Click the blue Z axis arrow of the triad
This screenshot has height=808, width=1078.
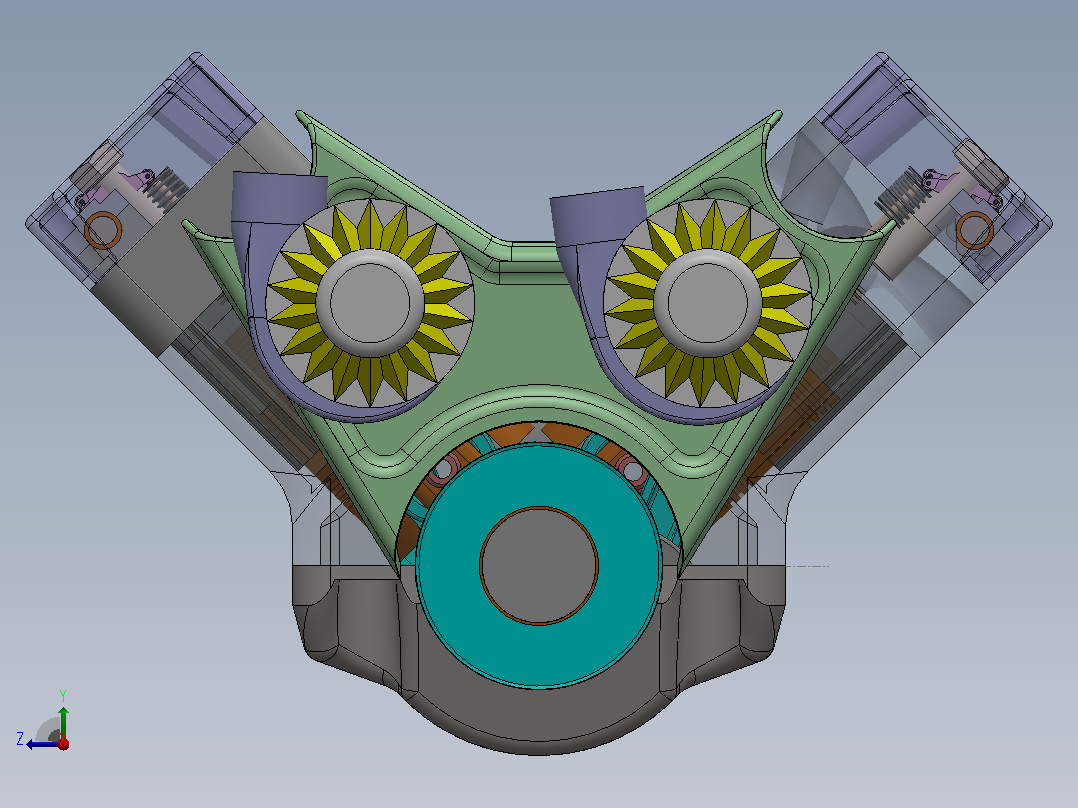tap(41, 744)
